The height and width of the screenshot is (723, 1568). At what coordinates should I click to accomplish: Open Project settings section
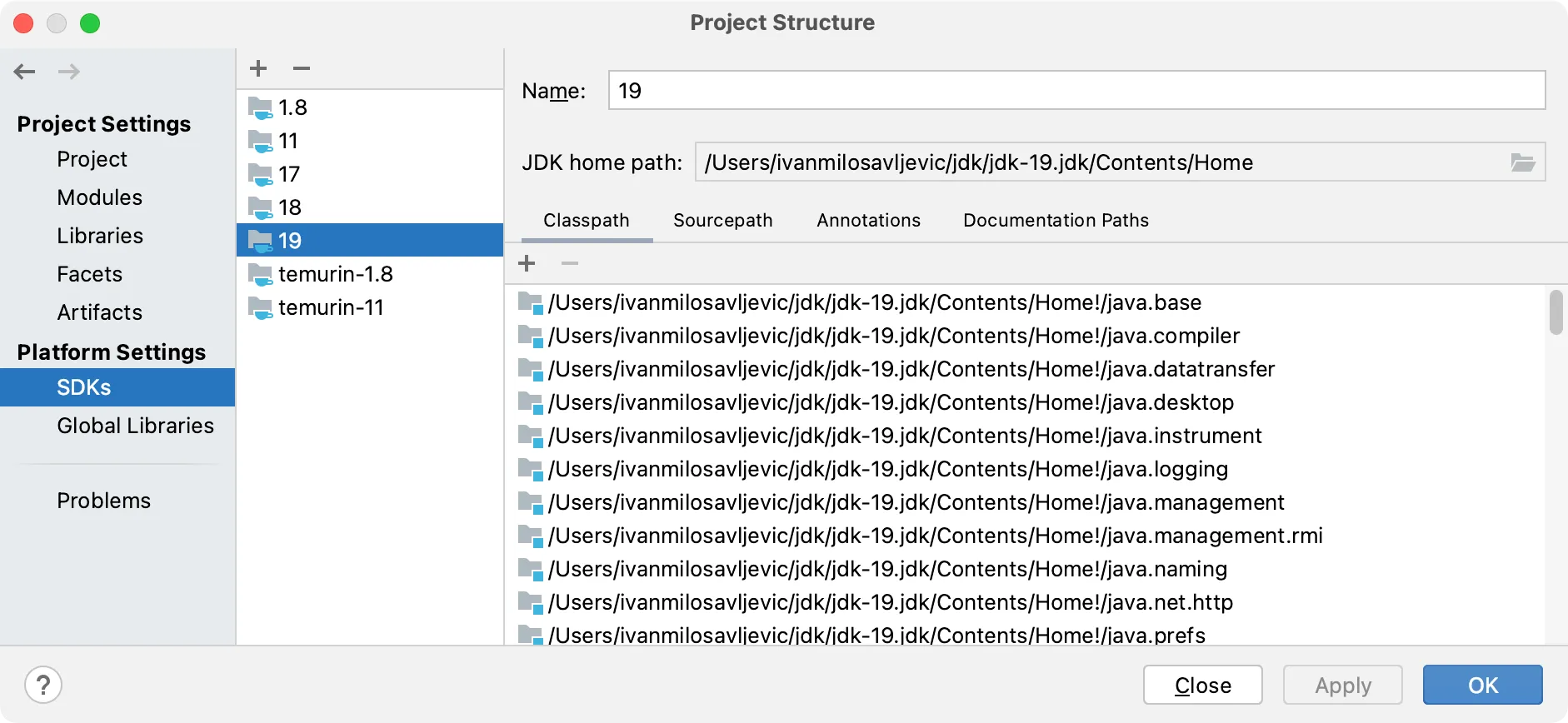(117, 159)
